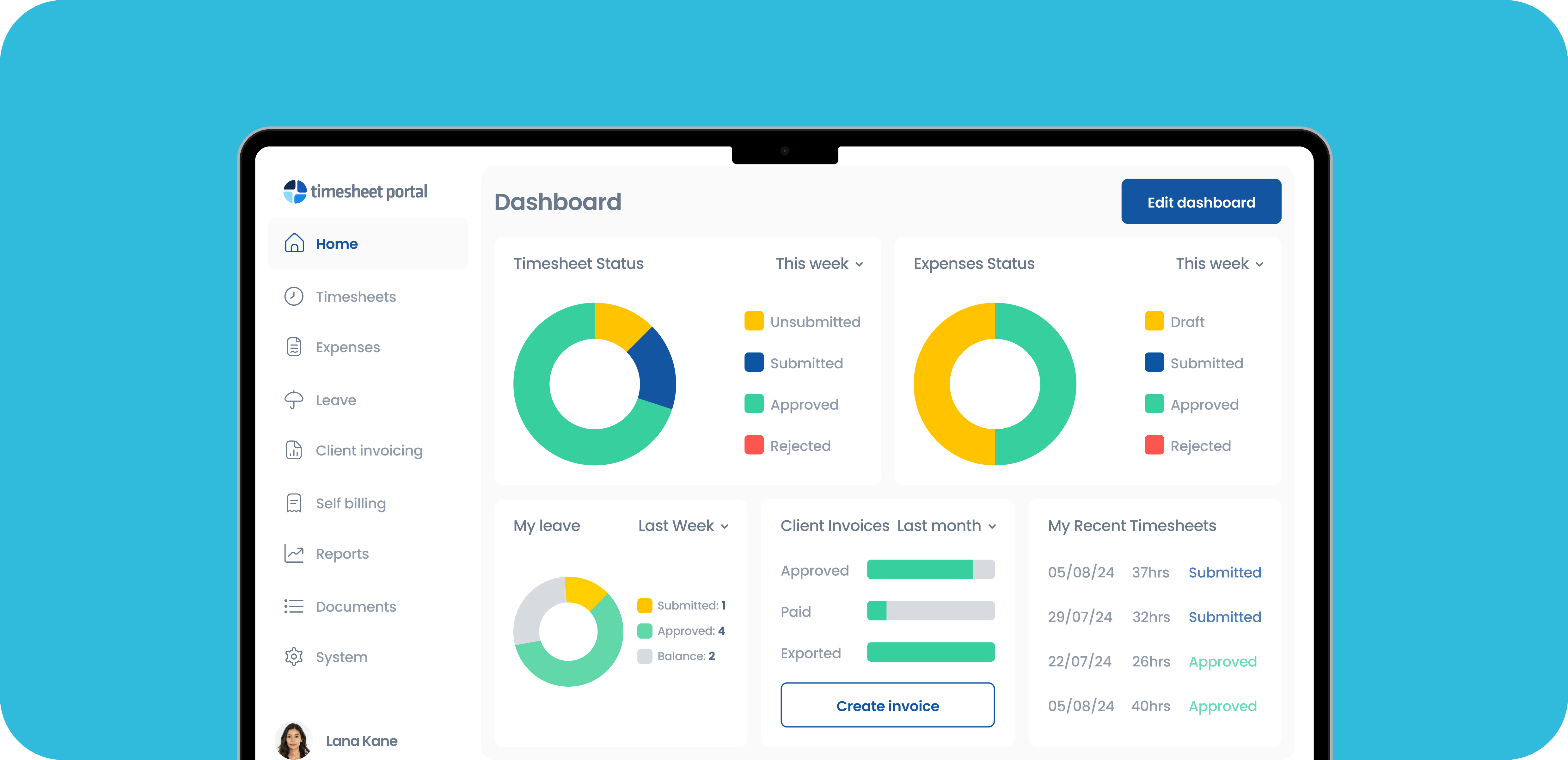
Task: Click Unsubmitted yellow swatch in Timesheet legend
Action: (x=754, y=321)
